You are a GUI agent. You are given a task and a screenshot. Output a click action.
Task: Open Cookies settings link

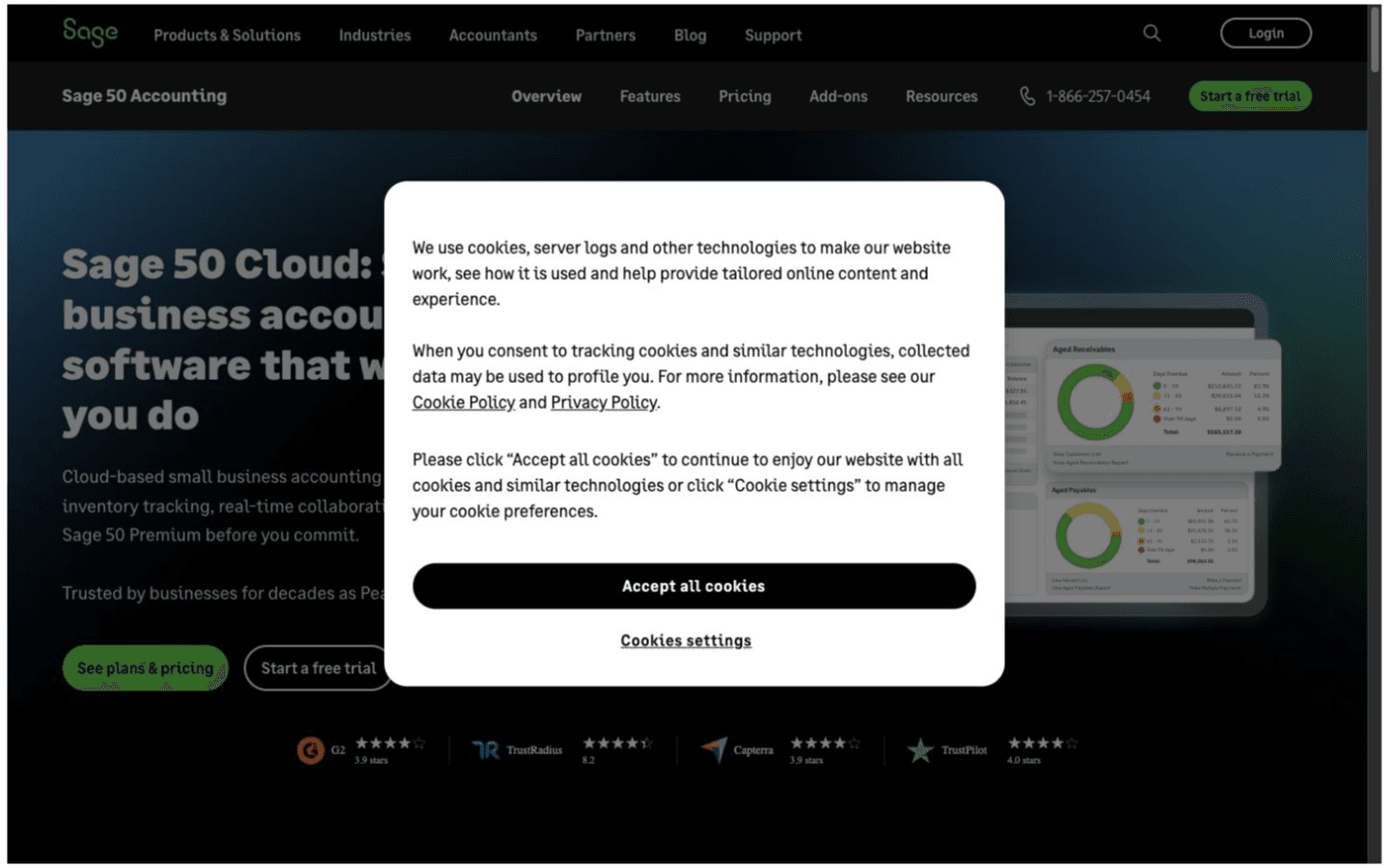coord(686,640)
